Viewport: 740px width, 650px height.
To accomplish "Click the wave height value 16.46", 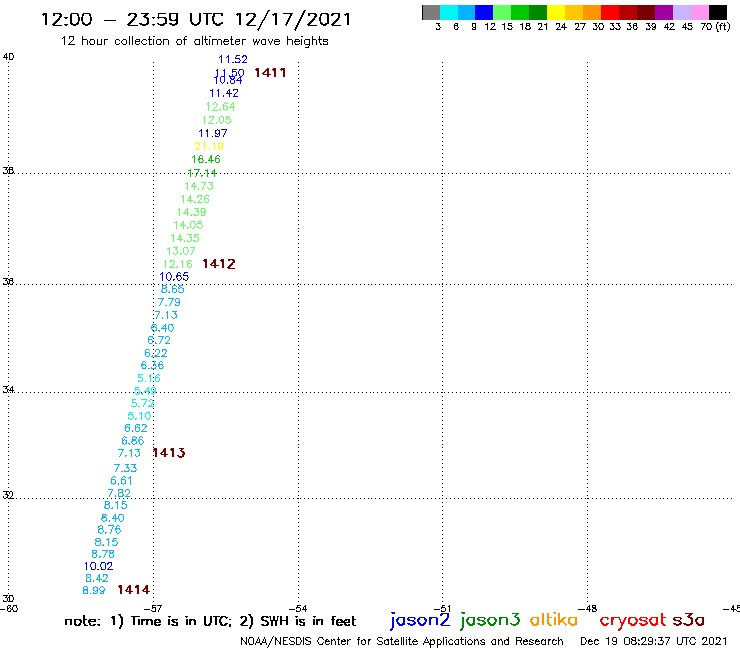I will 206,159.
